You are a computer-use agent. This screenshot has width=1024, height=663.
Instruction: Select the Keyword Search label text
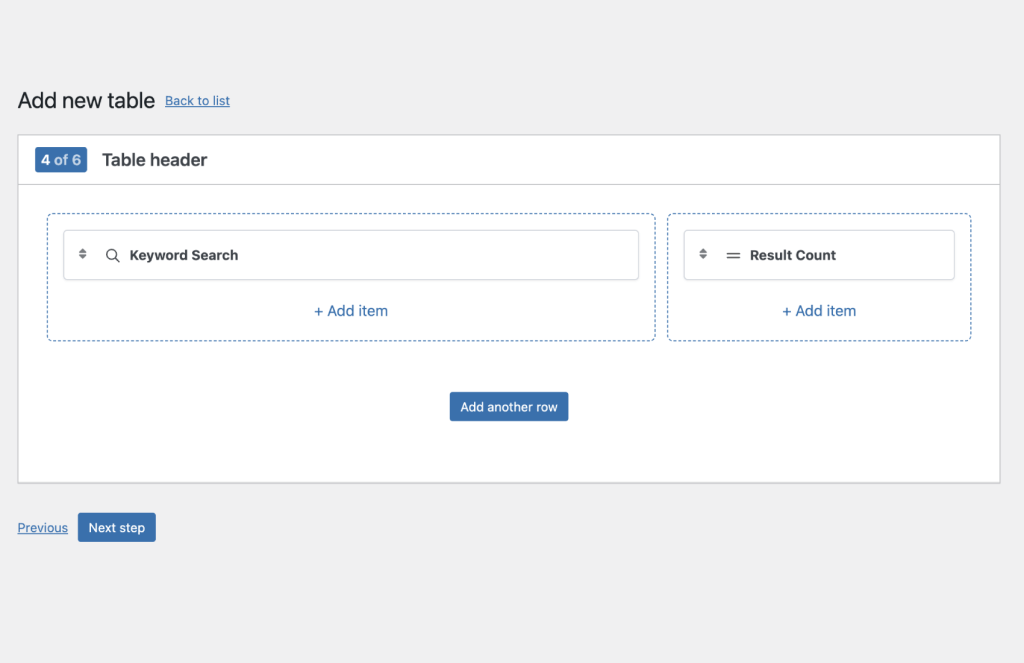tap(184, 255)
